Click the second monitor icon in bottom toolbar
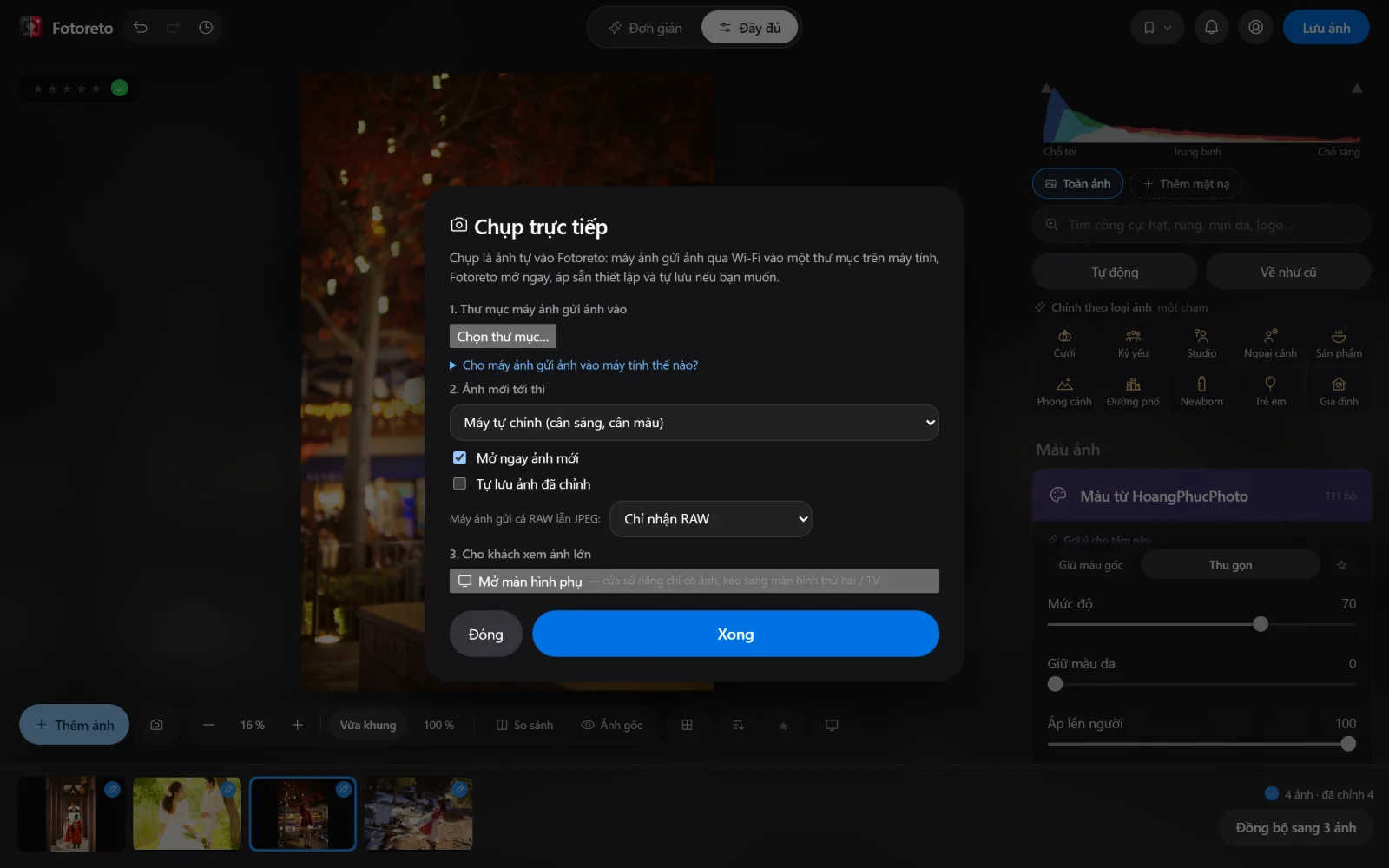The image size is (1389, 868). coord(832,725)
